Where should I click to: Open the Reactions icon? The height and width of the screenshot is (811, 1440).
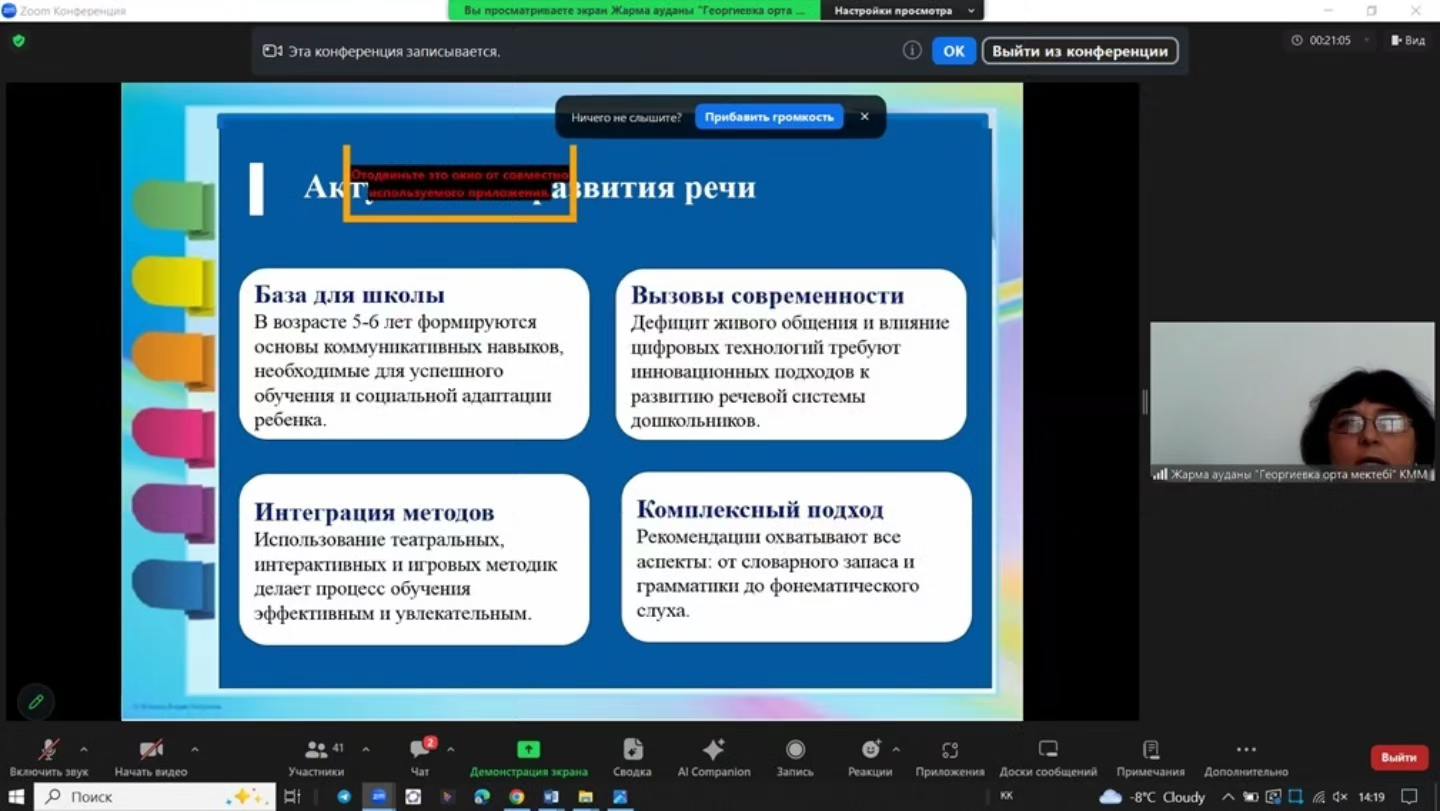(x=871, y=750)
